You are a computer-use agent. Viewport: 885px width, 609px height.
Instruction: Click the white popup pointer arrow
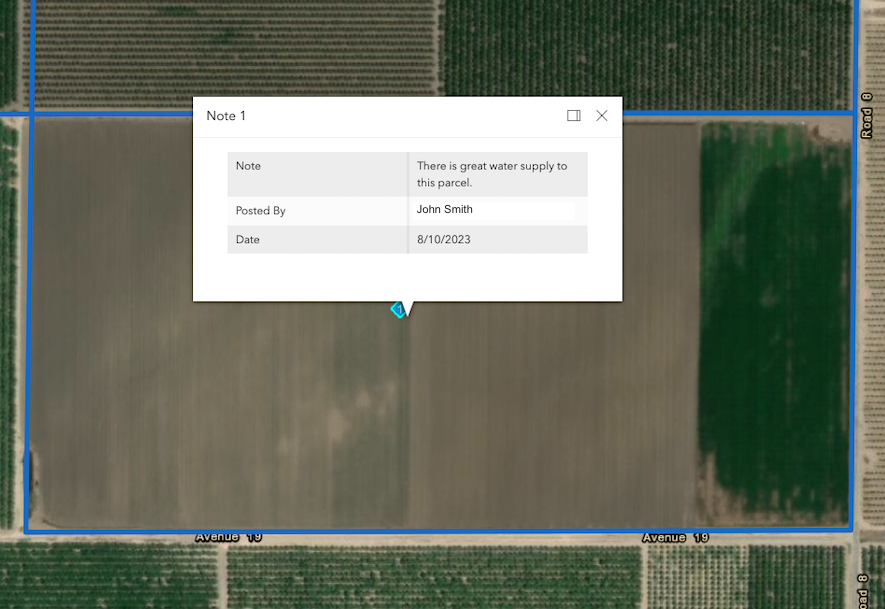pos(408,308)
